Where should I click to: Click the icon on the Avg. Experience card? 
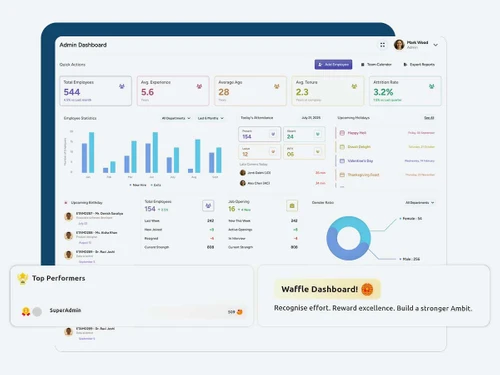(x=199, y=86)
